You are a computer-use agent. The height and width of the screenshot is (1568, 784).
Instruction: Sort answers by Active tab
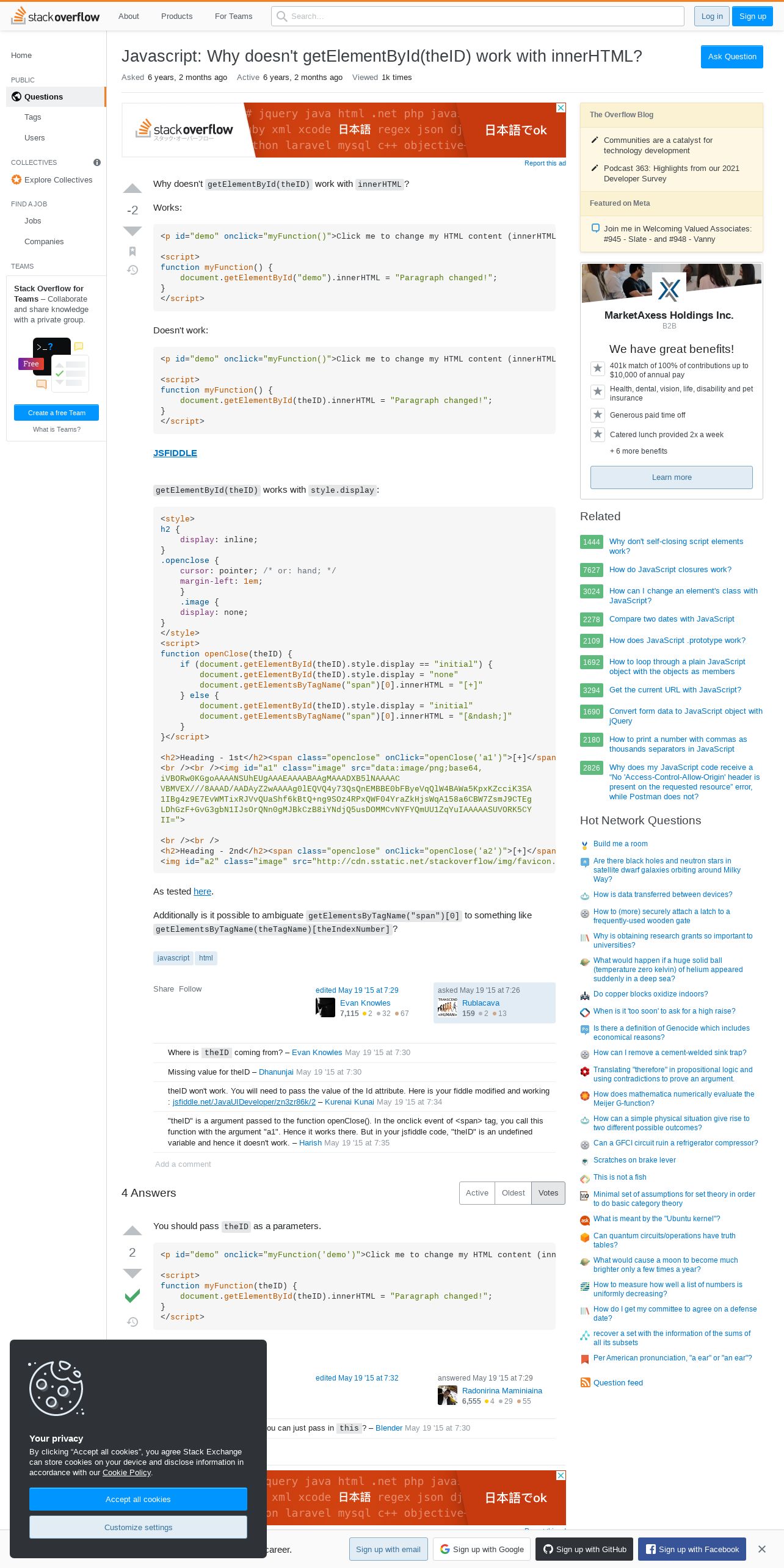(477, 1193)
